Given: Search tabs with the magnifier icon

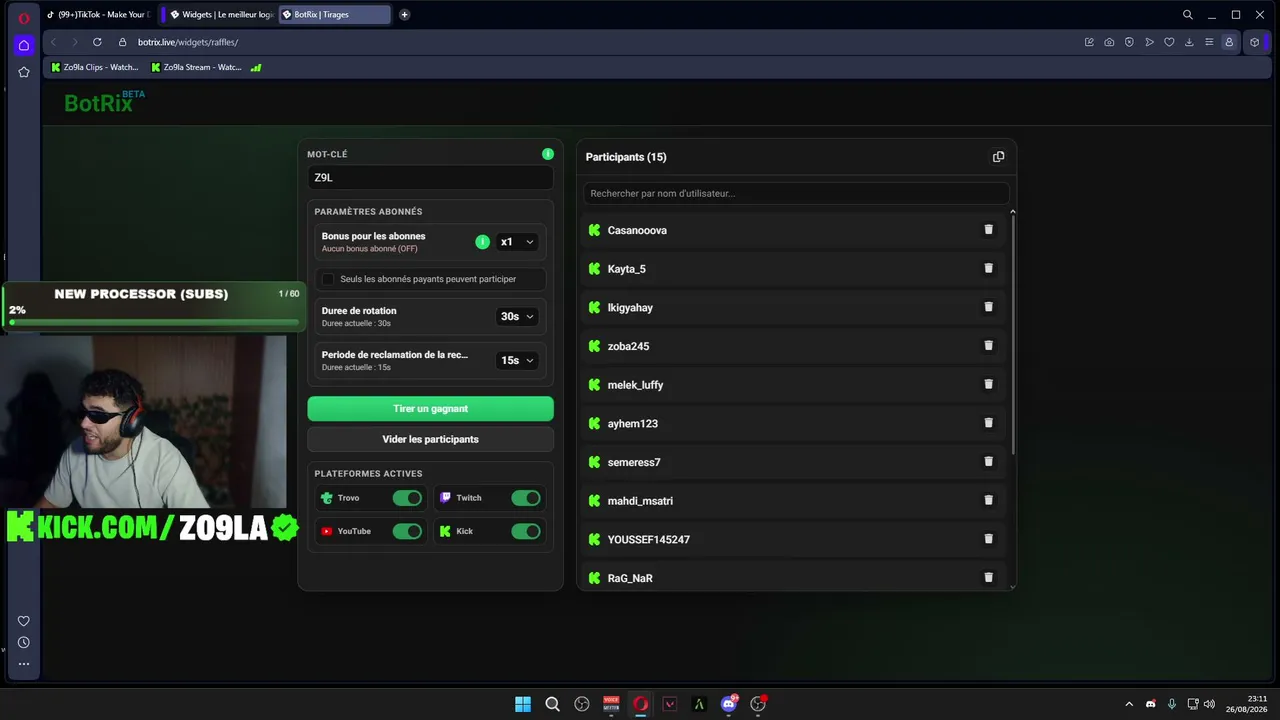Looking at the screenshot, I should tap(1188, 15).
